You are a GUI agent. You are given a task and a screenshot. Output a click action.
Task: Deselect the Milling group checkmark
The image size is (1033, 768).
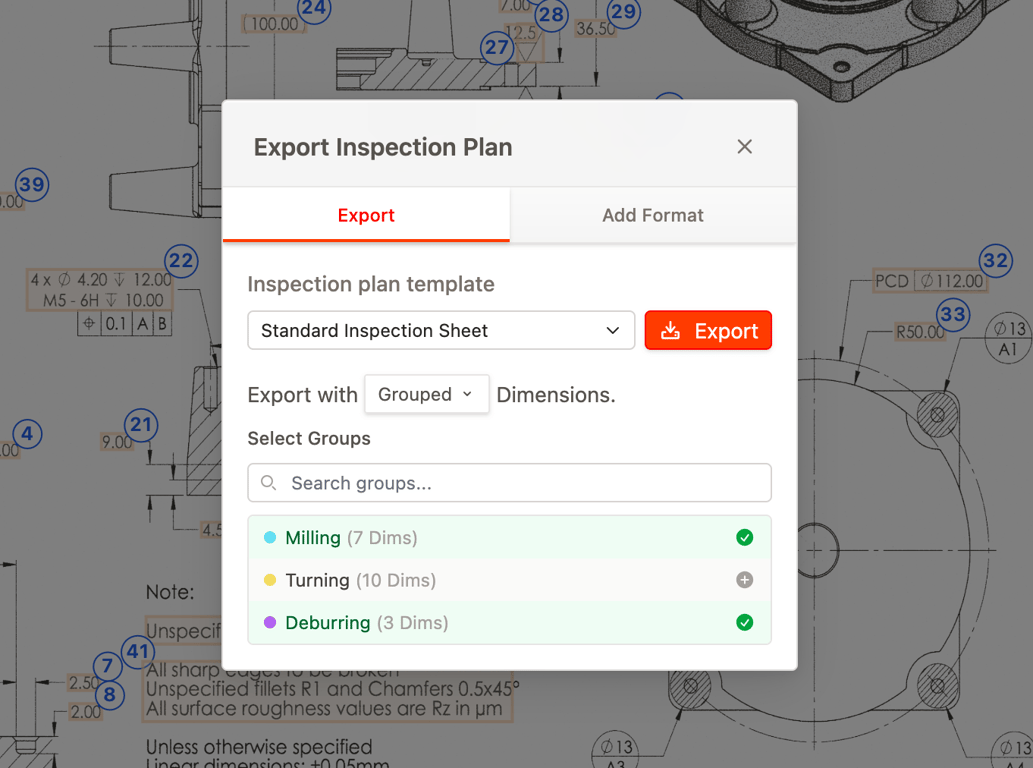point(745,537)
